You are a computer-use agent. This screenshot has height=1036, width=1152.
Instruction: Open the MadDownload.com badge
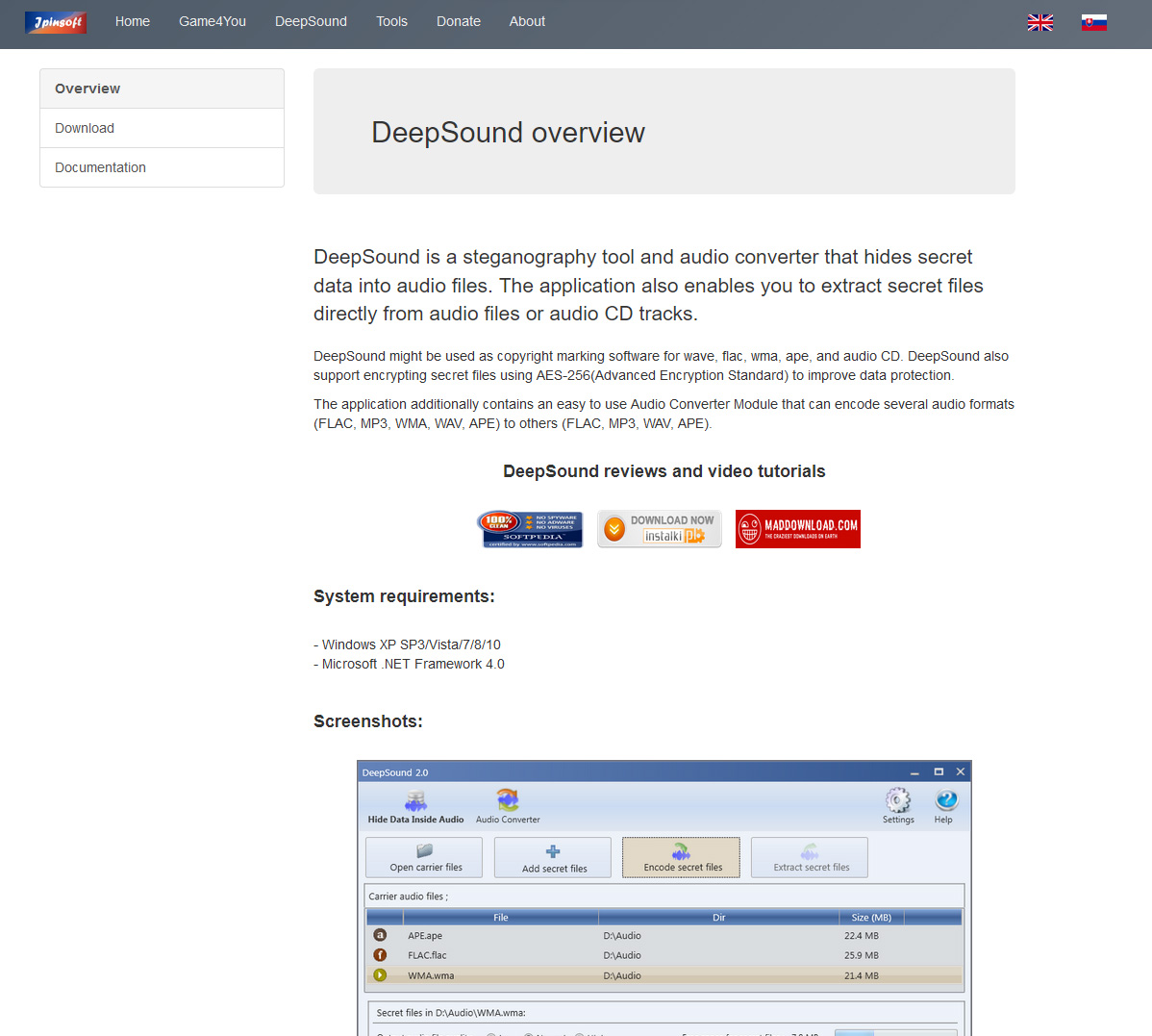tap(797, 529)
